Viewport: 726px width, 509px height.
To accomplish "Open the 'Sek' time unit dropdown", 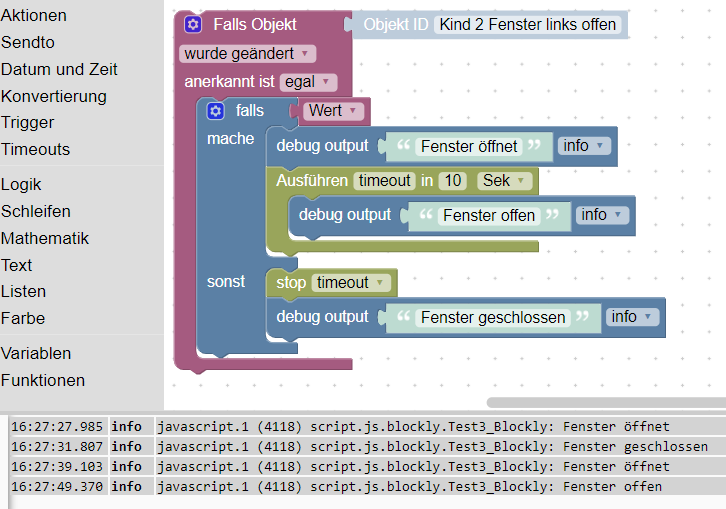I will pos(504,180).
